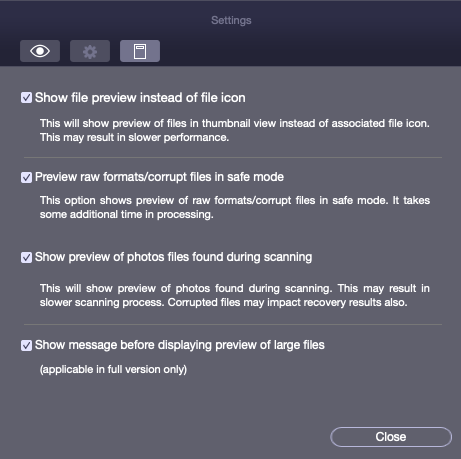Click the 'Show preview of photos files found during scanning' label

coord(173,257)
